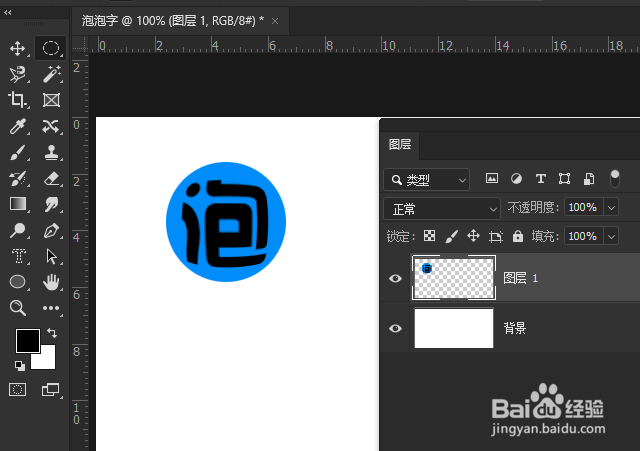Hide the 背景 layer with eye icon
The image size is (640, 451).
coord(395,329)
